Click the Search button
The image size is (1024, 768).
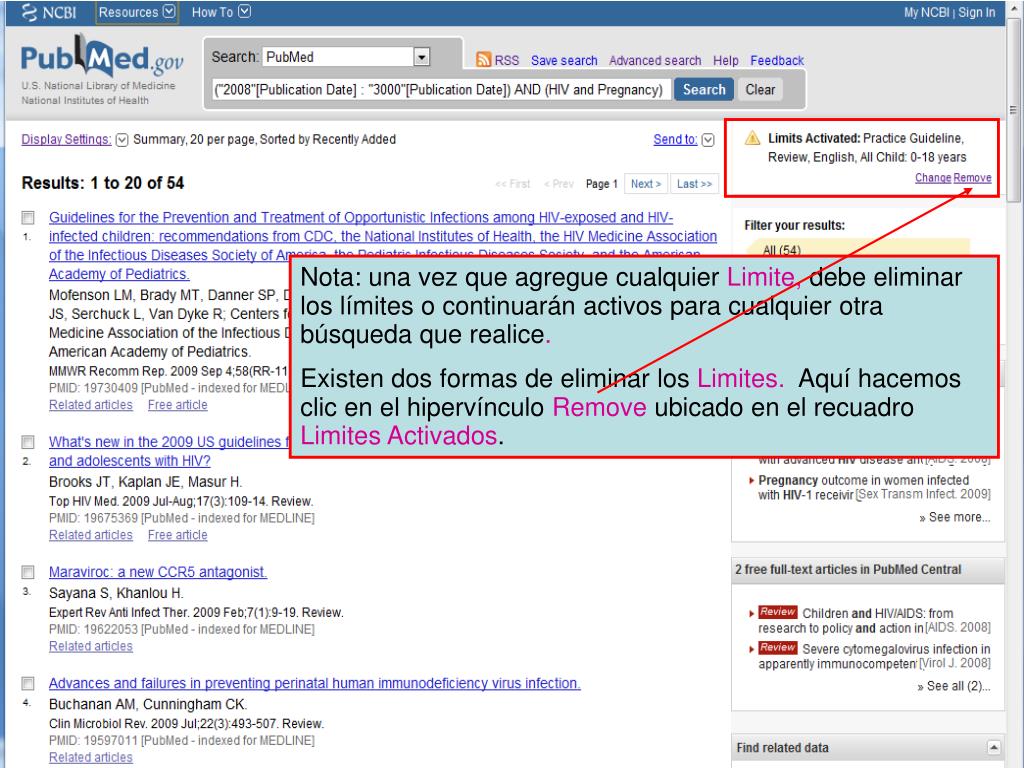click(704, 89)
